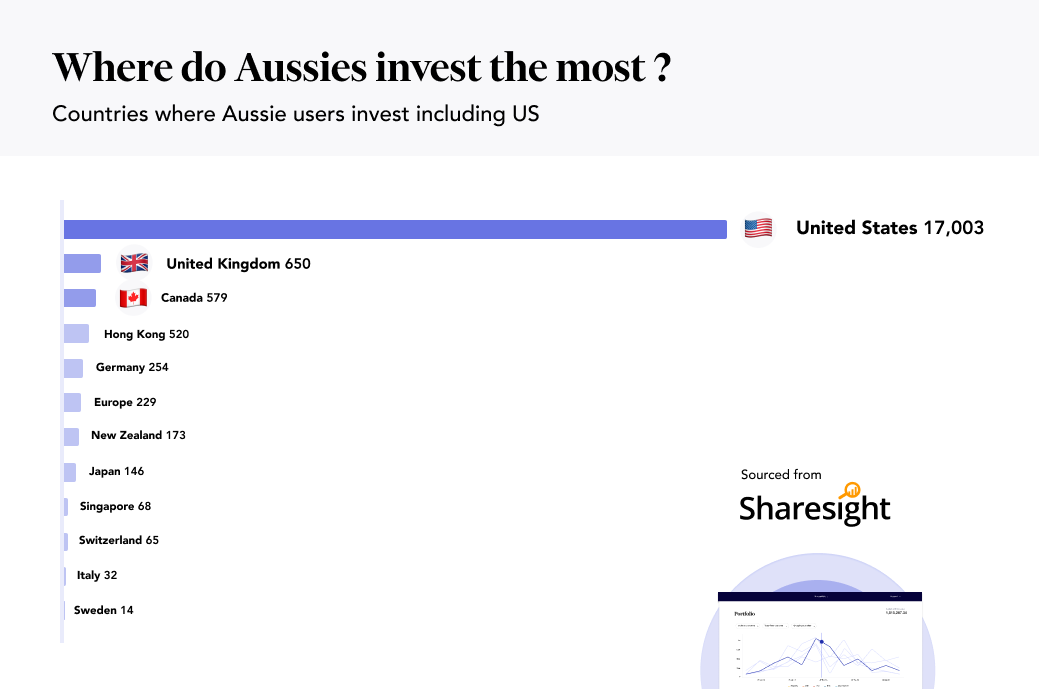
Task: Click right-side menu in thumbnail's dark navbar
Action: (895, 597)
